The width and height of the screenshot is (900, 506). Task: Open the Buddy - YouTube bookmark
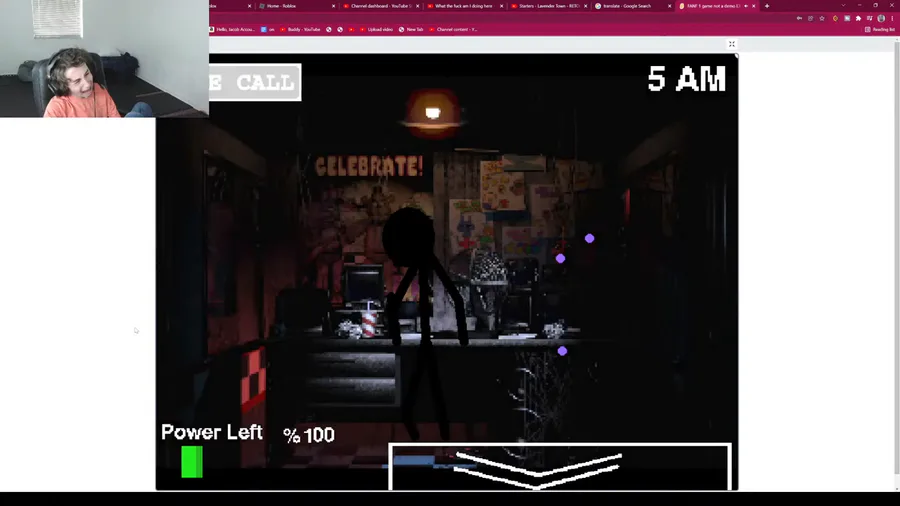tap(301, 29)
